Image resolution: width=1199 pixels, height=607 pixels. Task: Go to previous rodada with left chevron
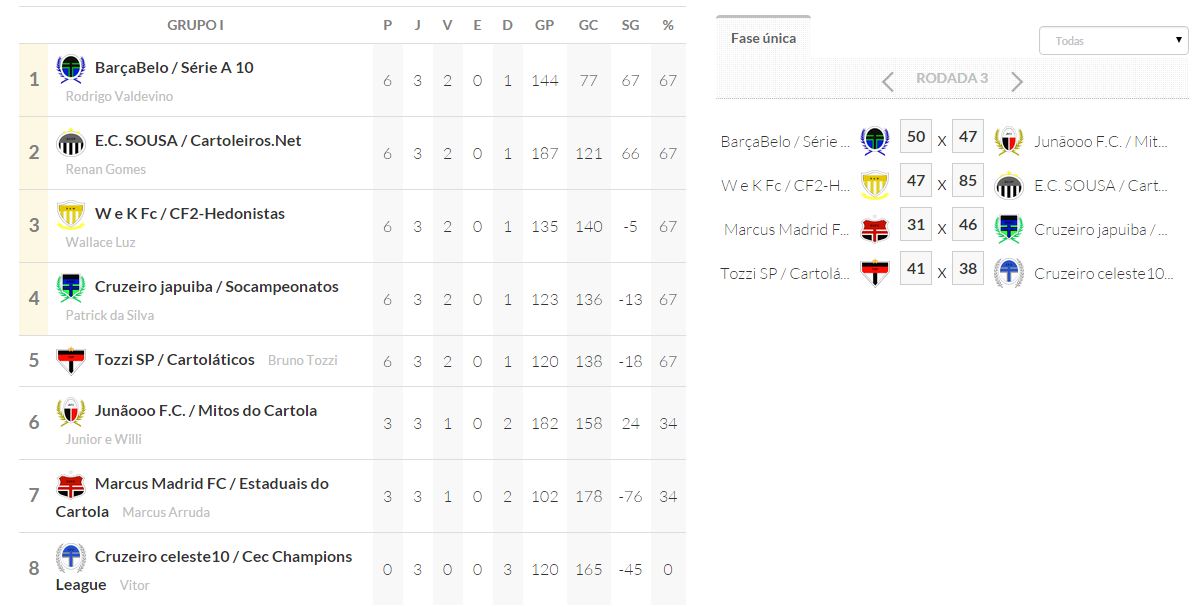(888, 81)
